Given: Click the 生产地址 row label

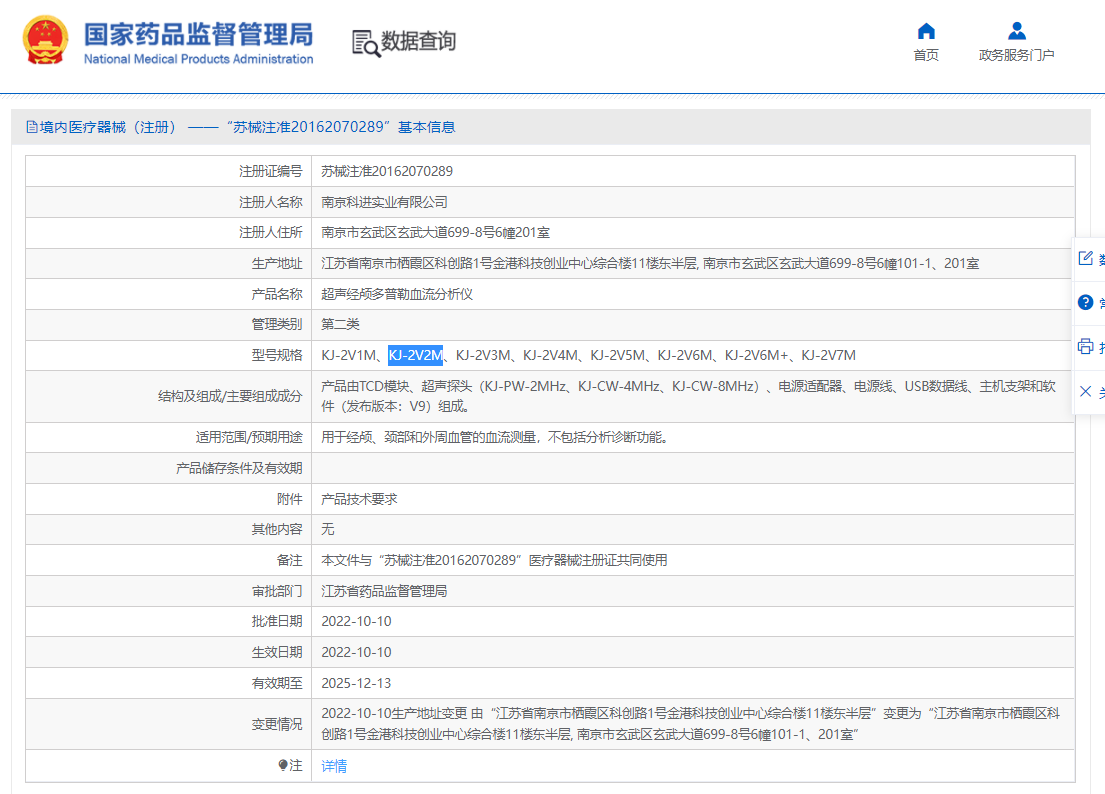Looking at the screenshot, I should point(277,263).
